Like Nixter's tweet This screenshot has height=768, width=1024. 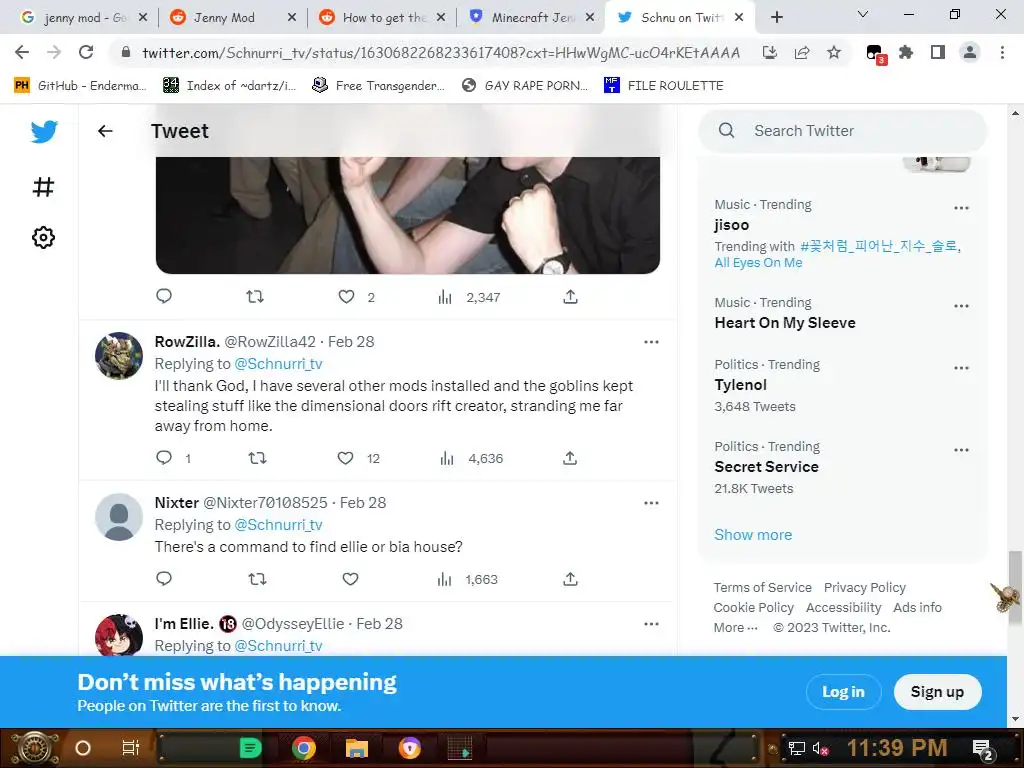351,579
